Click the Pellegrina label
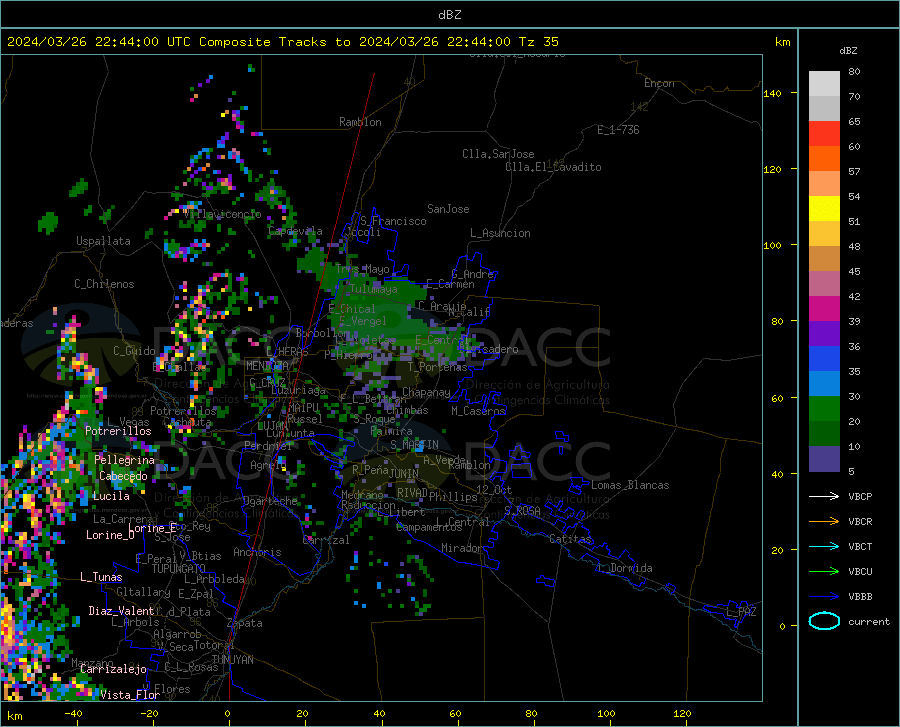 coord(125,460)
